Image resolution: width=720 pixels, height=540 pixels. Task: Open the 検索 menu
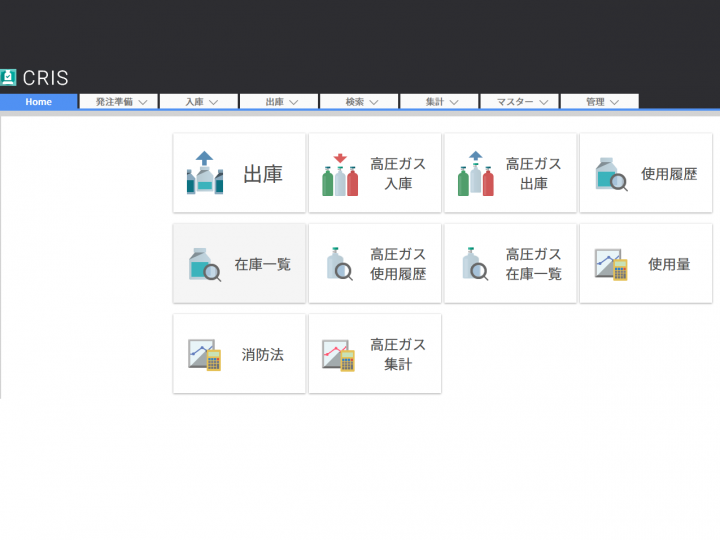(359, 101)
